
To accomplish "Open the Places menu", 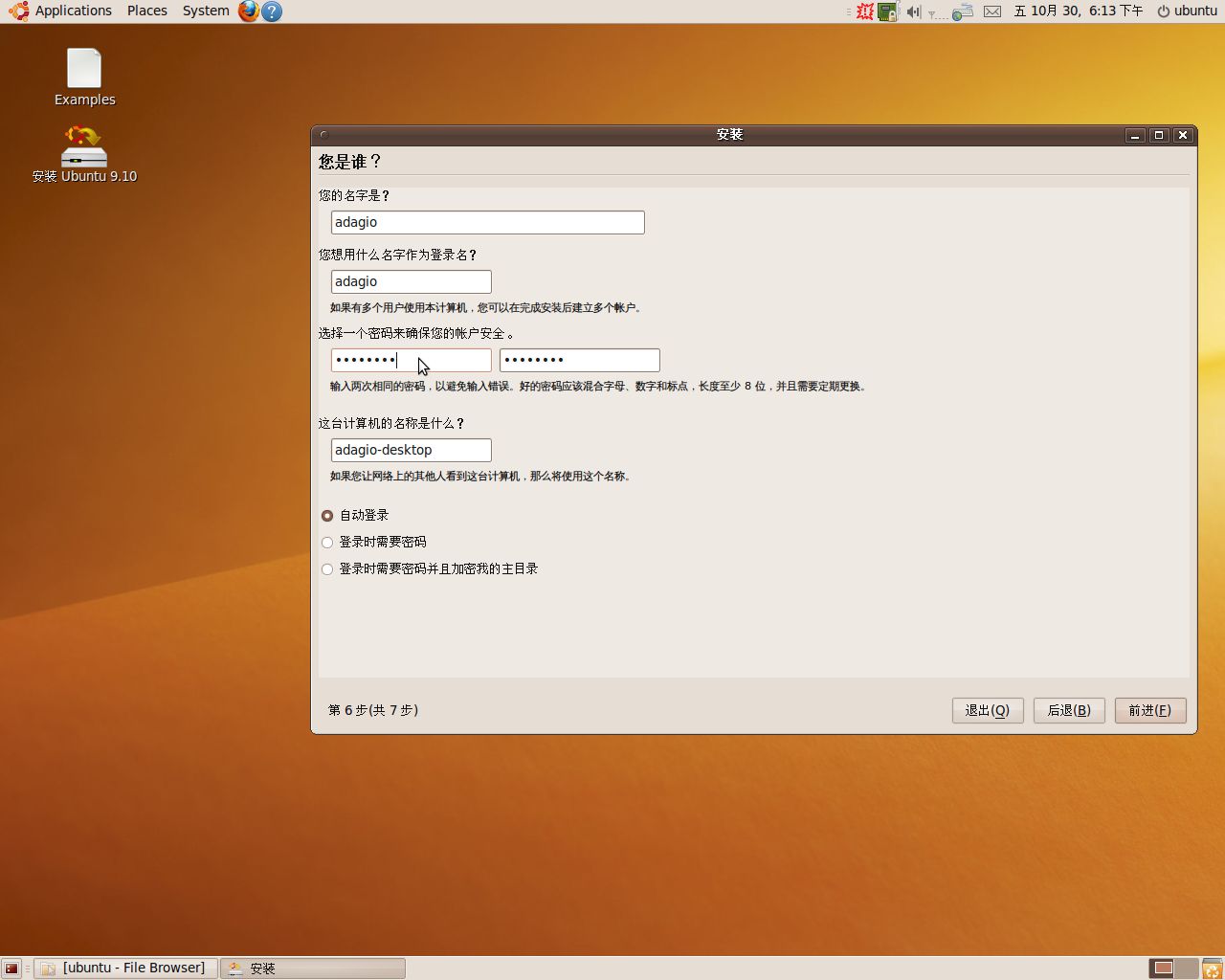I will click(x=147, y=11).
